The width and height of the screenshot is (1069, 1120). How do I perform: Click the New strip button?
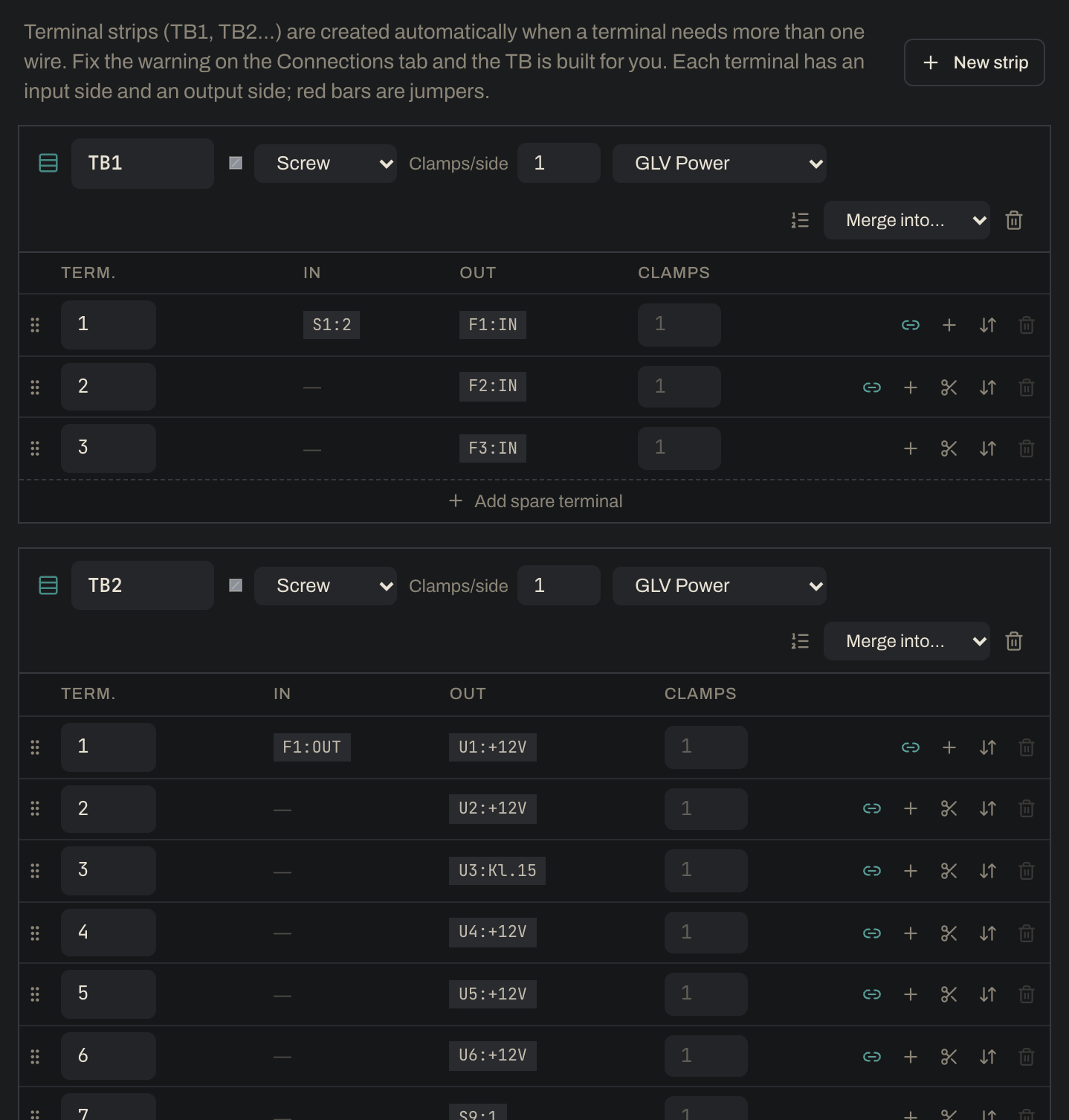(975, 62)
